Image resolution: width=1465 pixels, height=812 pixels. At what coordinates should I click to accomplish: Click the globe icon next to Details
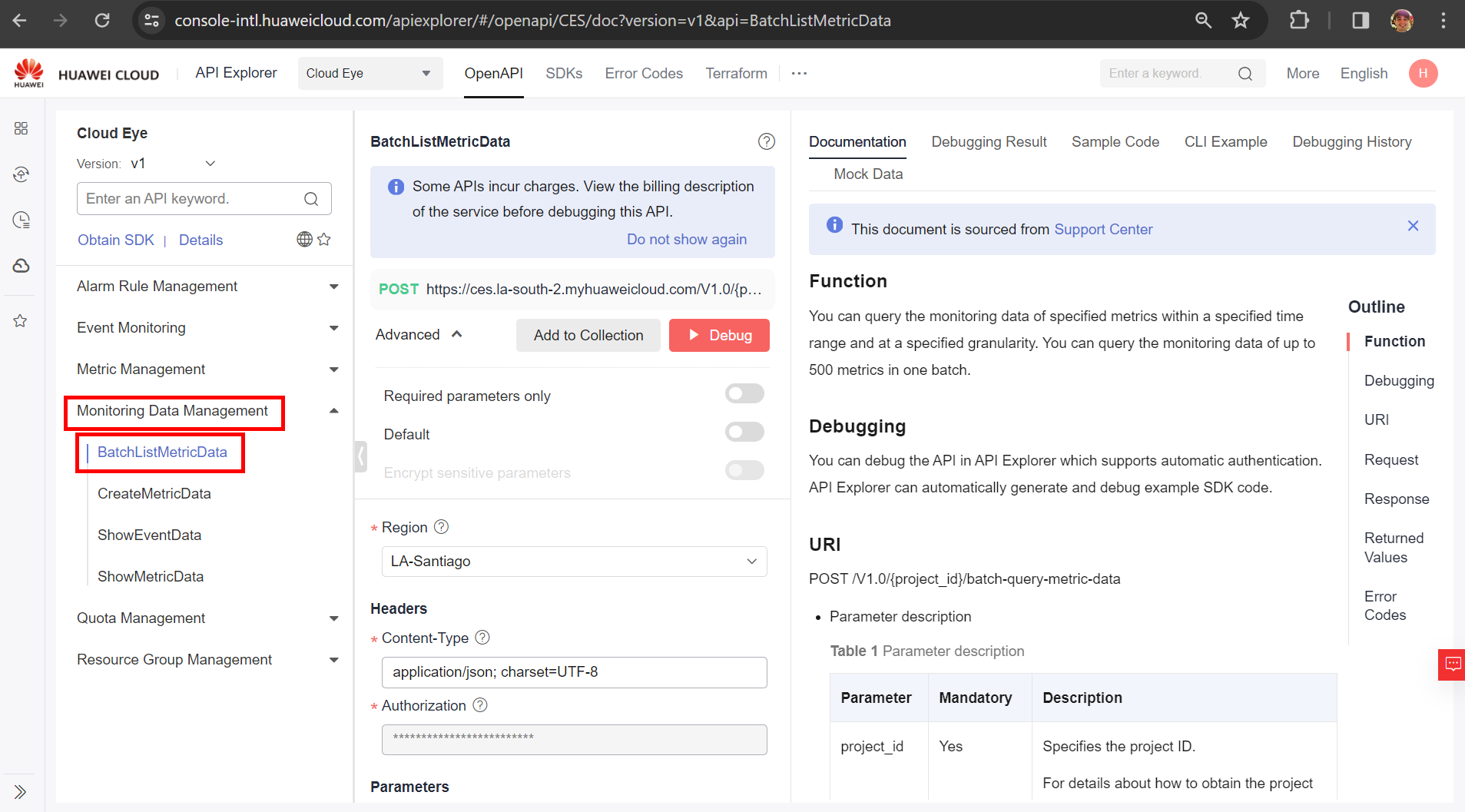tap(304, 240)
